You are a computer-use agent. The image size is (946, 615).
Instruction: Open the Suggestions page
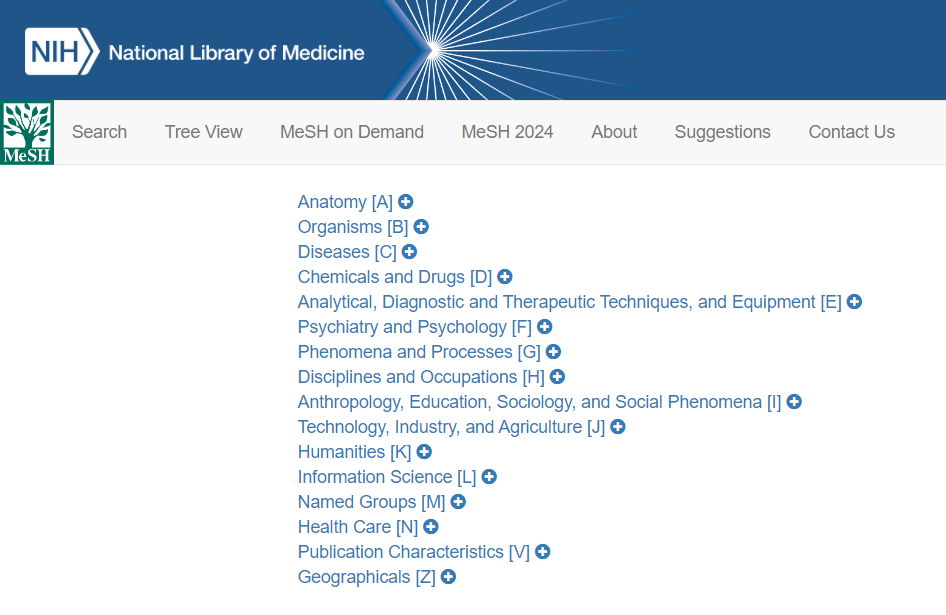pos(722,131)
